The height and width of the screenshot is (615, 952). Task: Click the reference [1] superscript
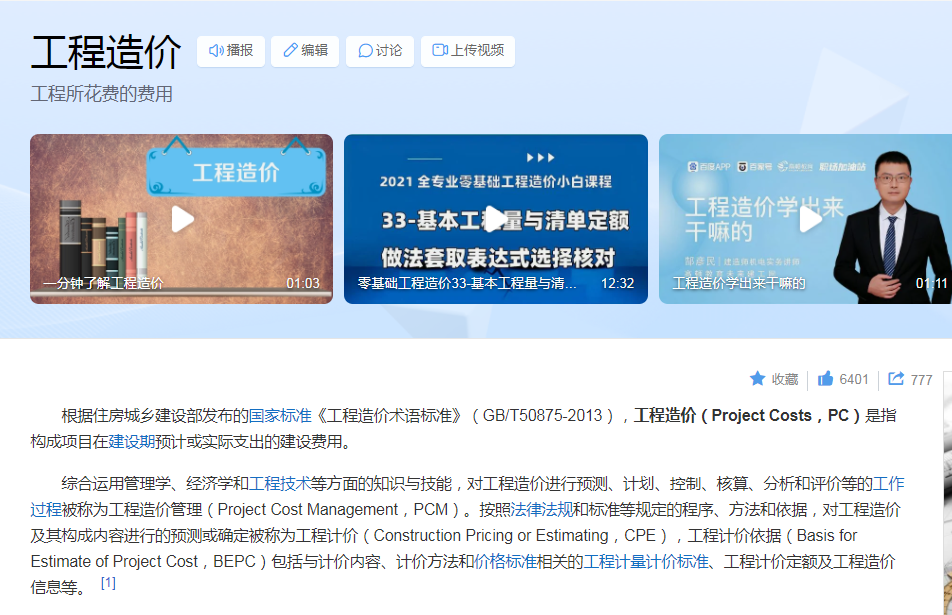108,583
